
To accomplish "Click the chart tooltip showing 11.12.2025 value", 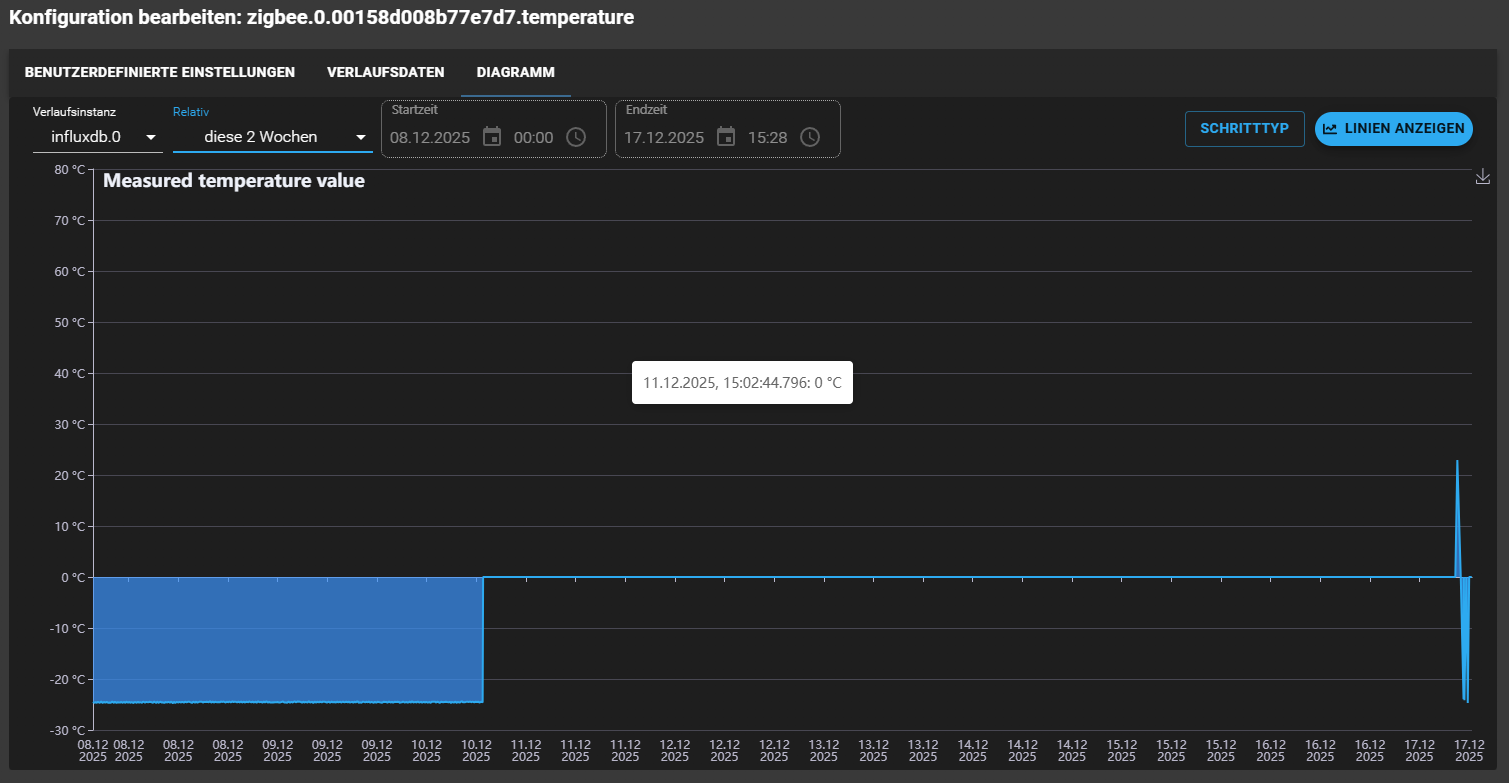I will (742, 382).
